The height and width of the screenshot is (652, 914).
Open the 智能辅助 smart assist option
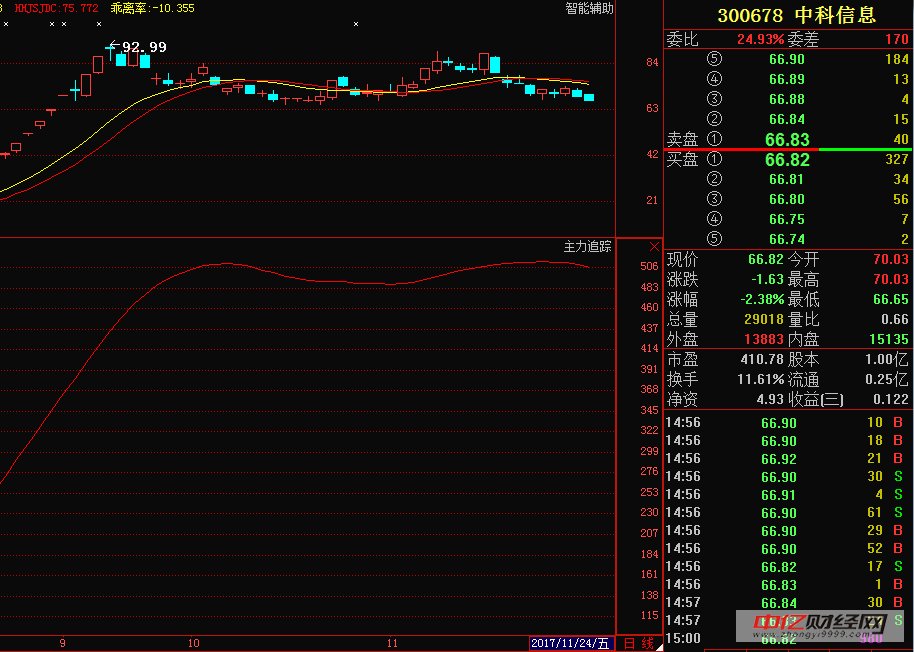pos(589,8)
